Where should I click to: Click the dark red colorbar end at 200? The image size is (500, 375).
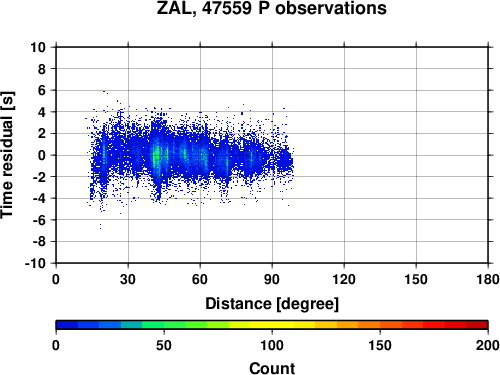pyautogui.click(x=477, y=325)
